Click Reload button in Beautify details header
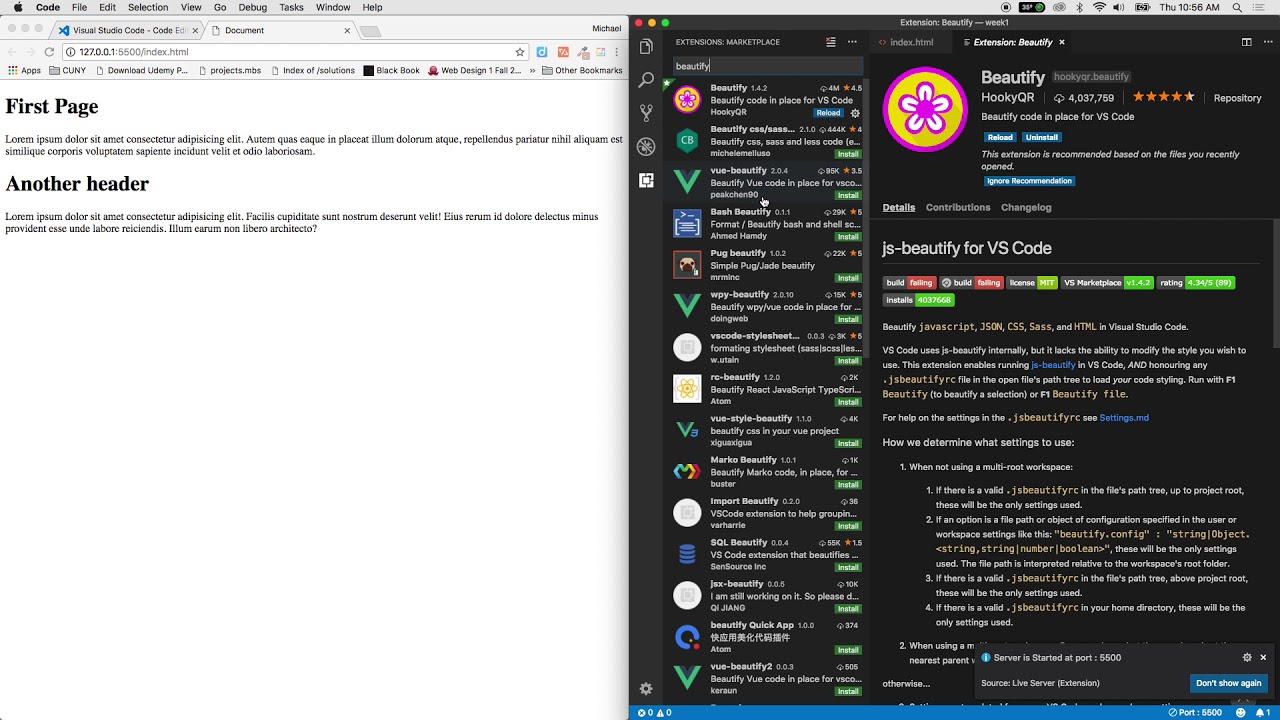Screen dimensions: 1280x720 coord(1000,137)
